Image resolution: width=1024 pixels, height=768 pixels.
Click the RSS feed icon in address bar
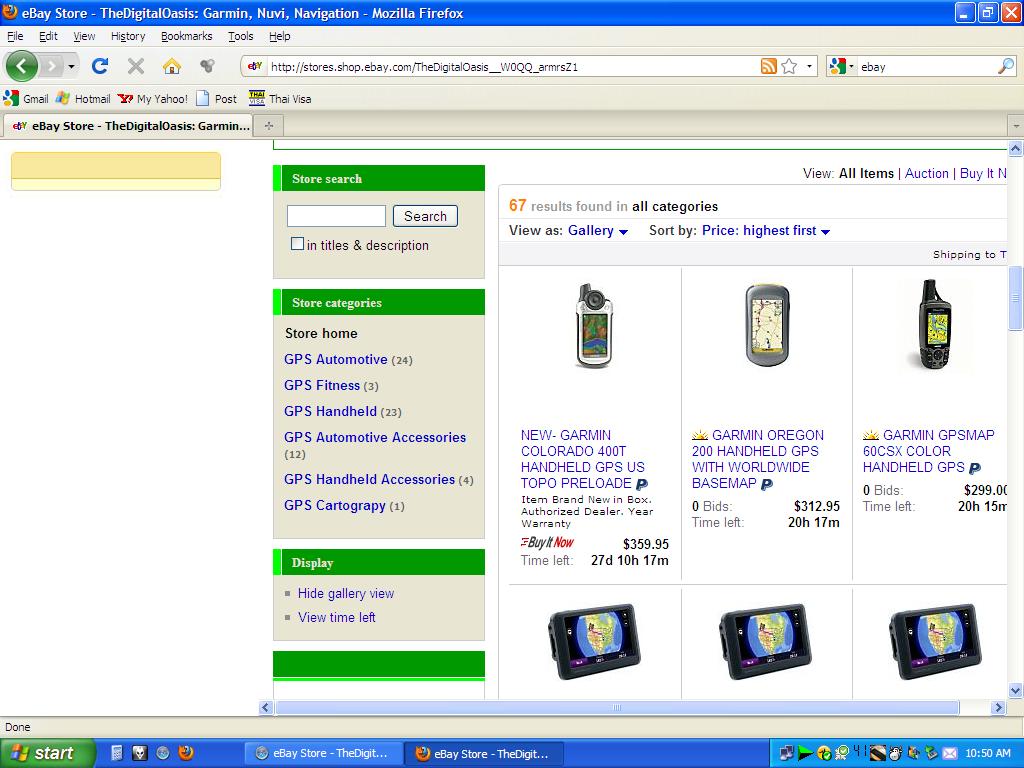coord(769,66)
